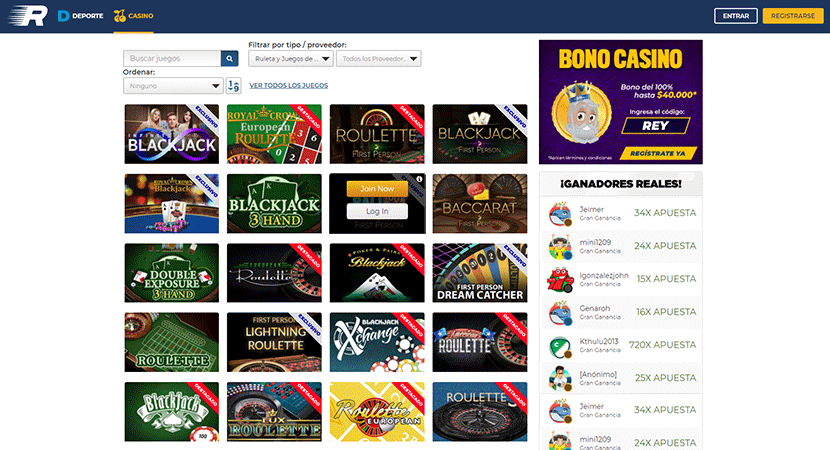Screen dimensions: 830x450
Task: Click lgonzalezjohn's red car avatar
Action: click(x=560, y=280)
